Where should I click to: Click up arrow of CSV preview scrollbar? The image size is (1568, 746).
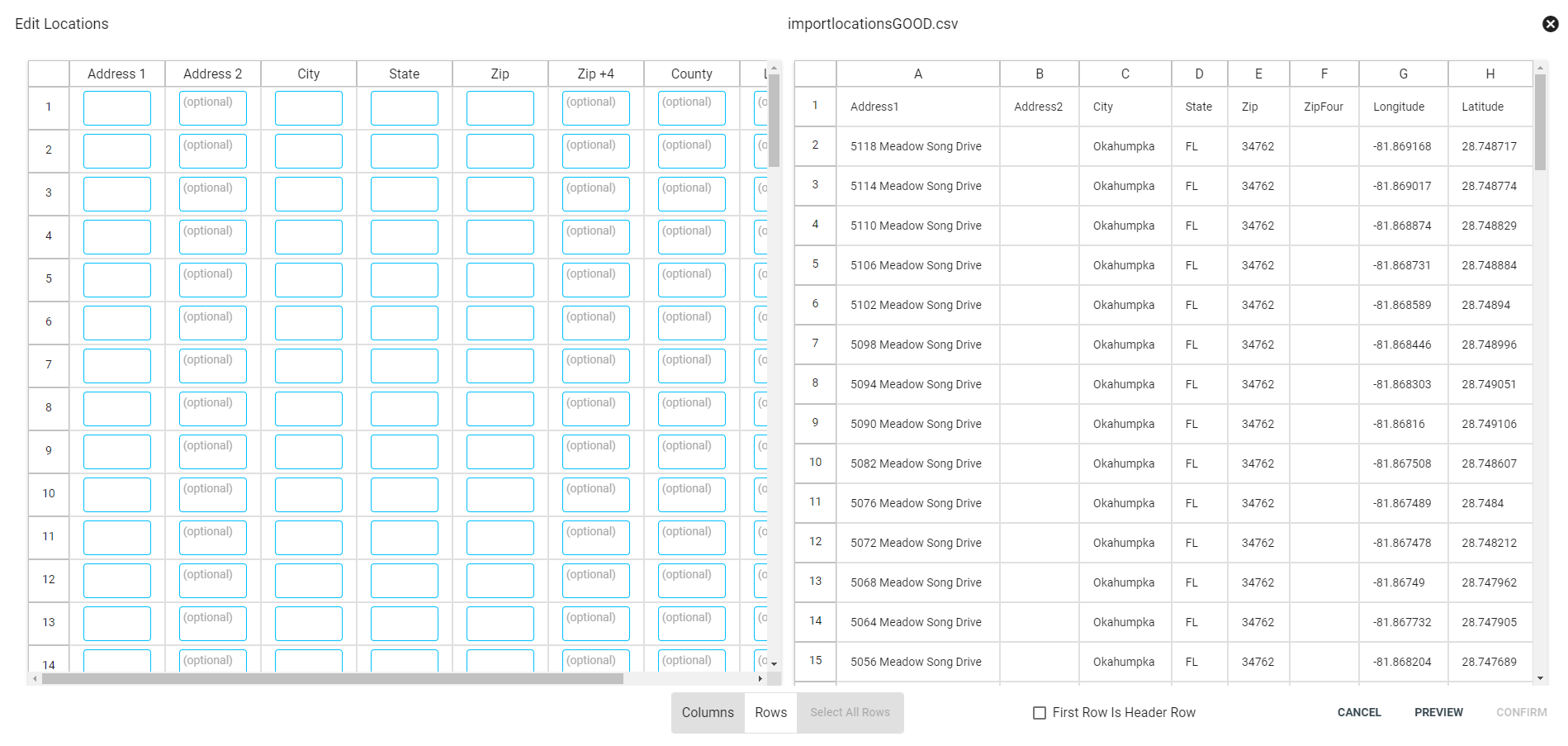[x=1540, y=67]
